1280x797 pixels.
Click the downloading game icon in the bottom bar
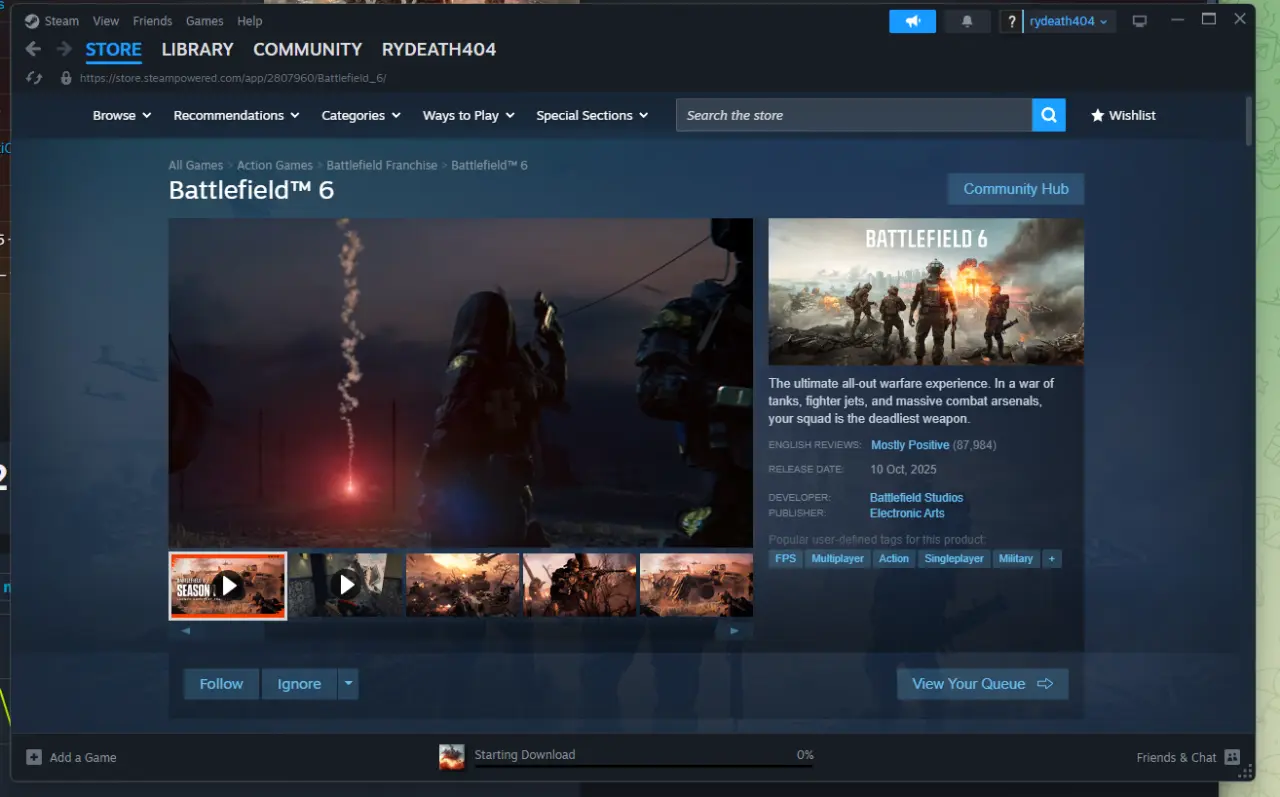pyautogui.click(x=452, y=757)
